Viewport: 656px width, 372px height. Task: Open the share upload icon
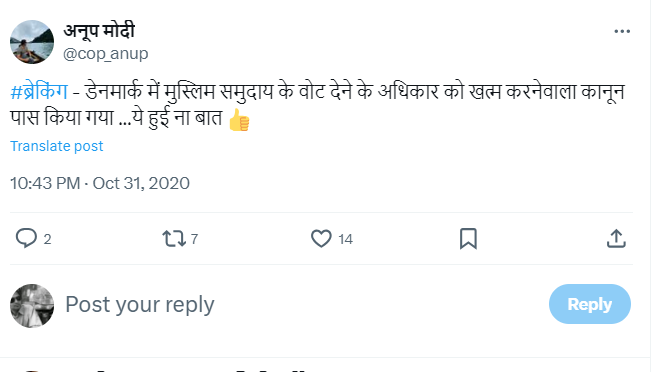point(616,239)
